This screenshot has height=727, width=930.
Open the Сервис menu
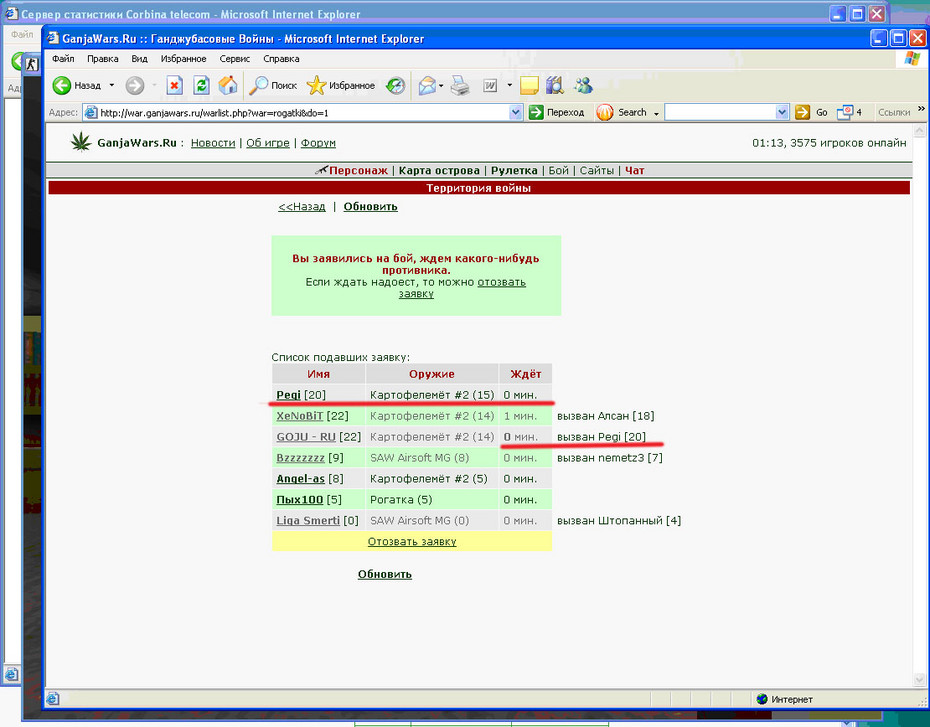234,59
